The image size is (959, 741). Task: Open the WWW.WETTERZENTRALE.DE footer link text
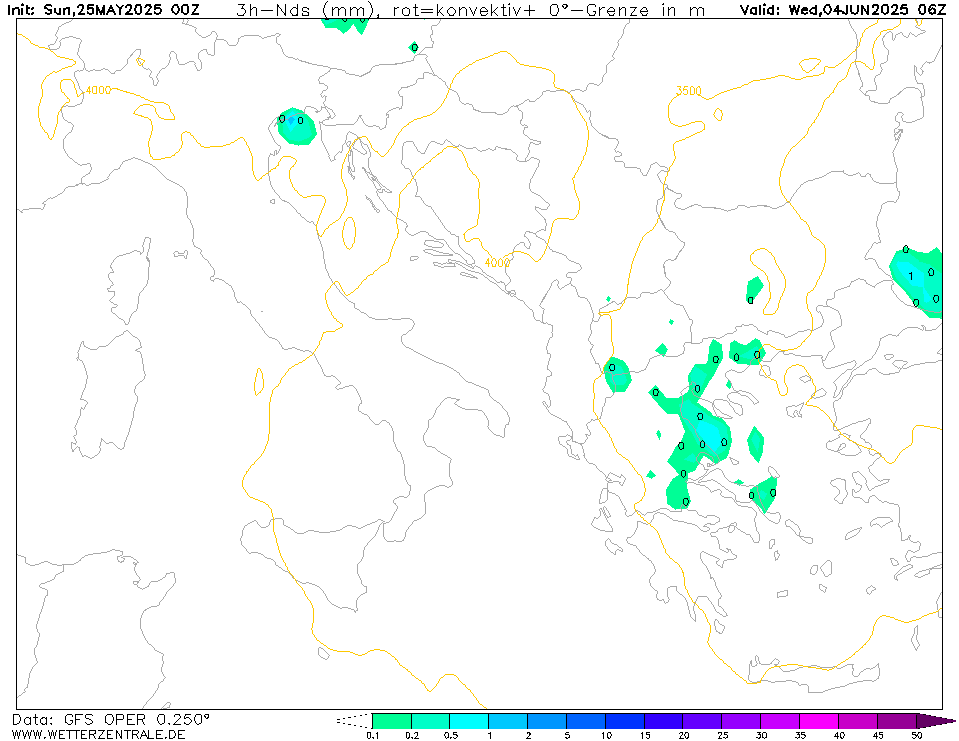click(x=98, y=734)
